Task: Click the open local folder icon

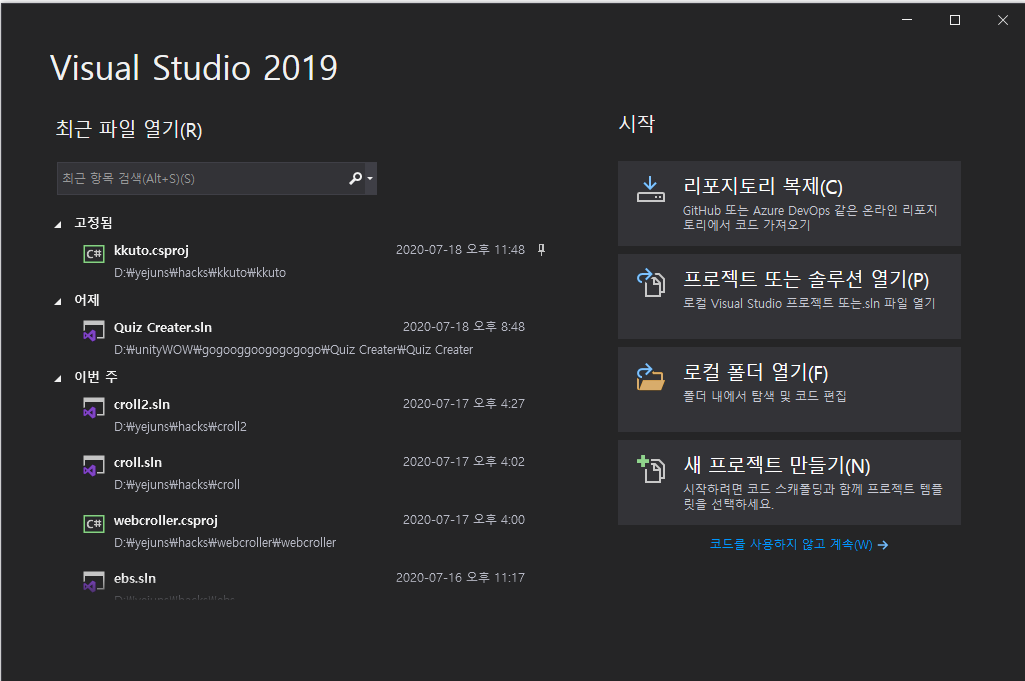Action: click(x=650, y=376)
